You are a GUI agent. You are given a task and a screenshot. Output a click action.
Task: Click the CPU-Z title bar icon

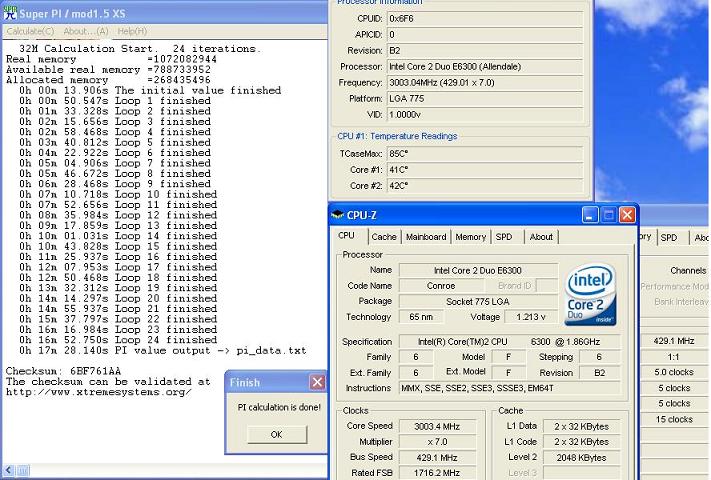coord(337,215)
